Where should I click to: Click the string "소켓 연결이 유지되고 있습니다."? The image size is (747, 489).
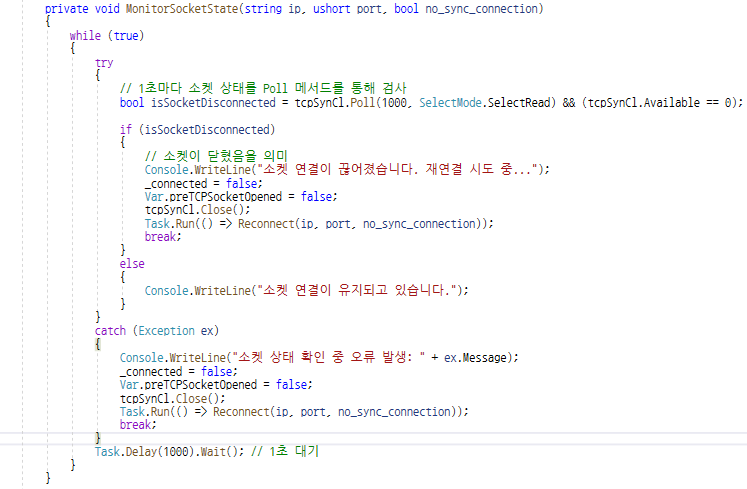pyautogui.click(x=356, y=290)
